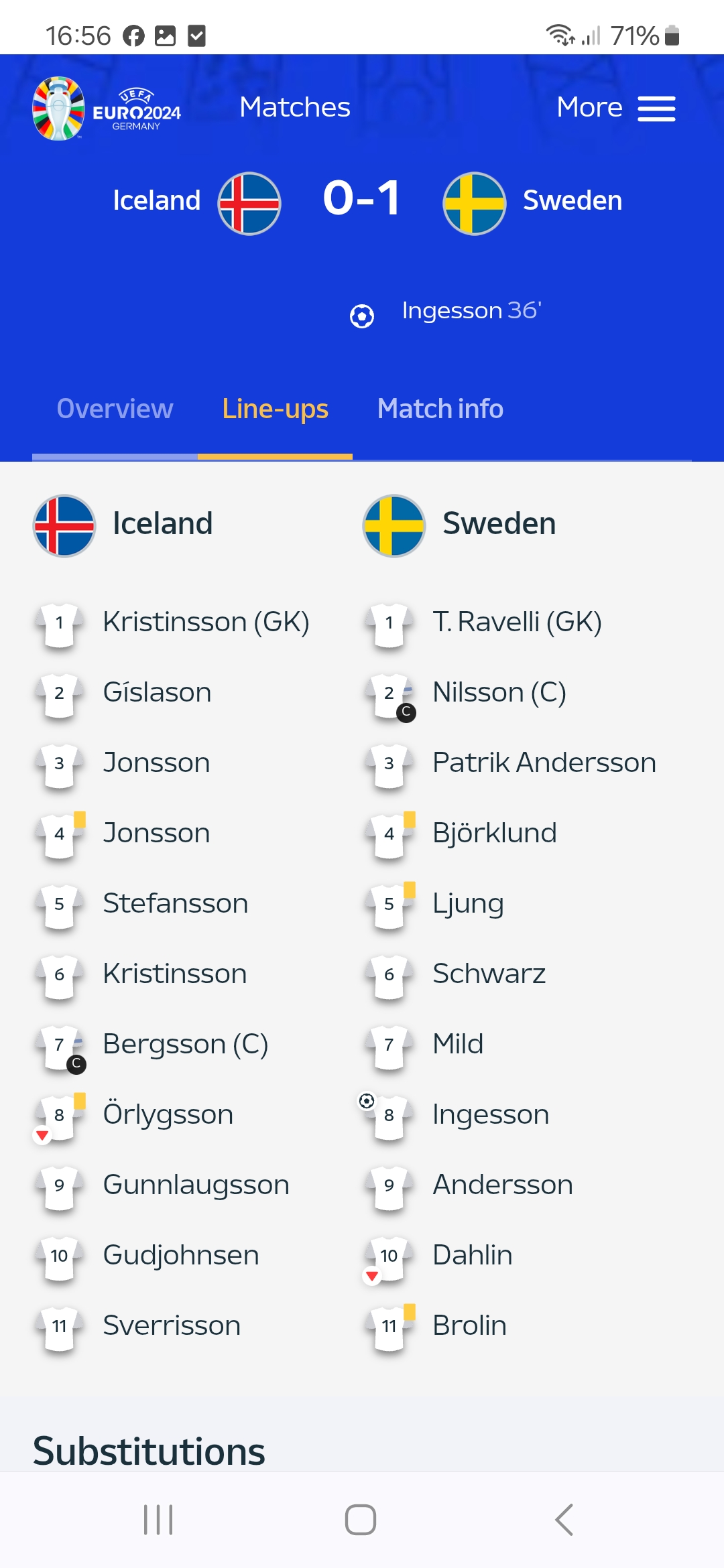This screenshot has width=724, height=1568.
Task: Switch to the Overview tab
Action: pyautogui.click(x=115, y=409)
